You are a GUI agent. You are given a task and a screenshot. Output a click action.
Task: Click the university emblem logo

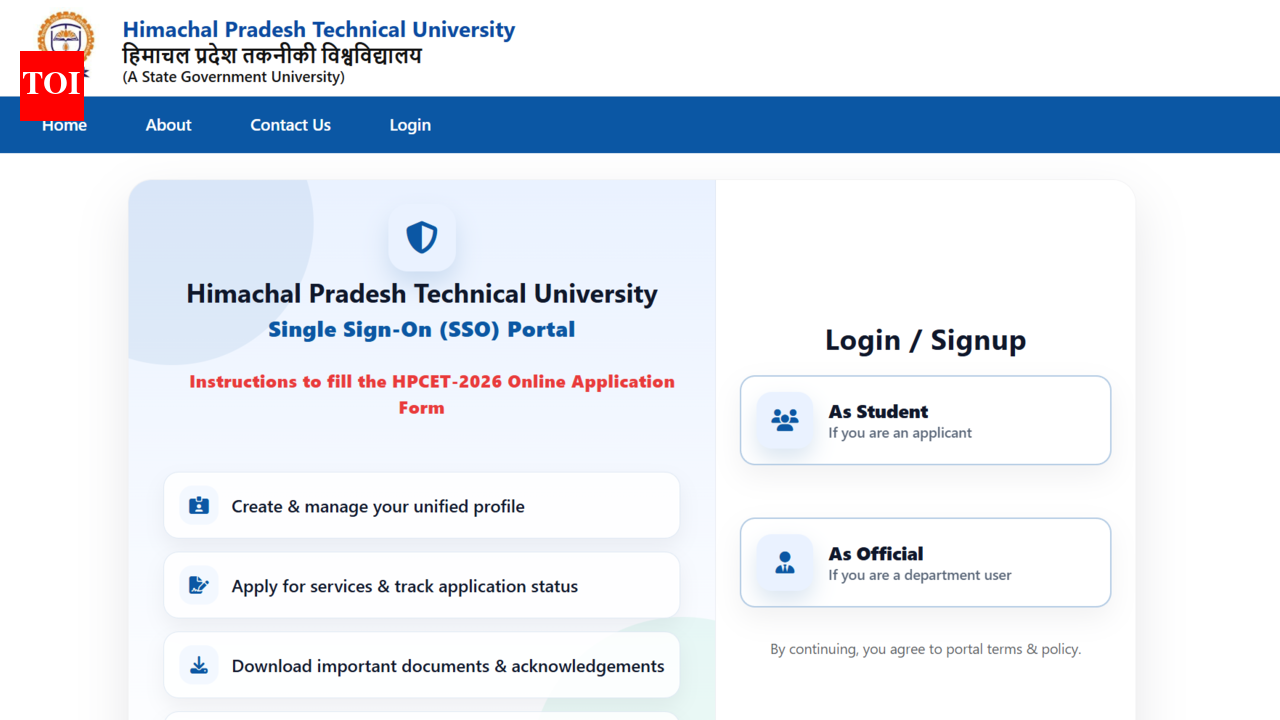click(x=66, y=40)
